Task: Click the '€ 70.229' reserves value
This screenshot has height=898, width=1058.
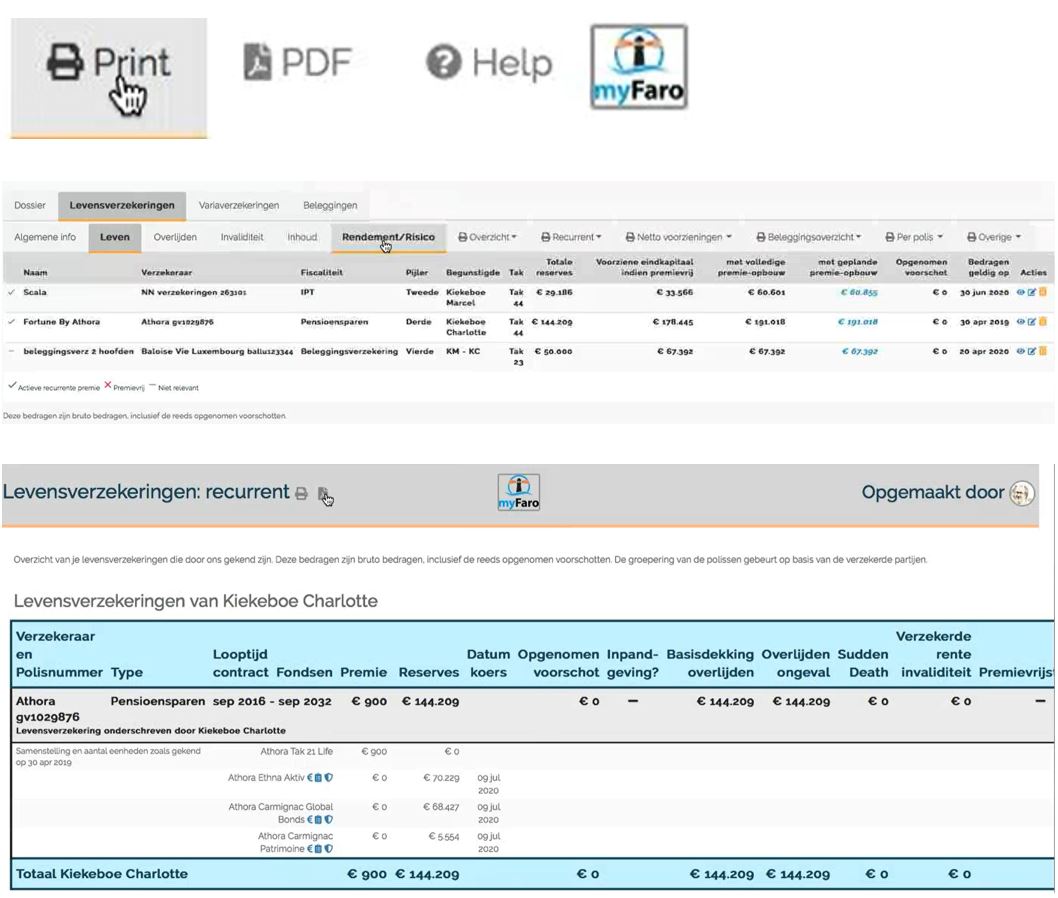Action: point(441,777)
